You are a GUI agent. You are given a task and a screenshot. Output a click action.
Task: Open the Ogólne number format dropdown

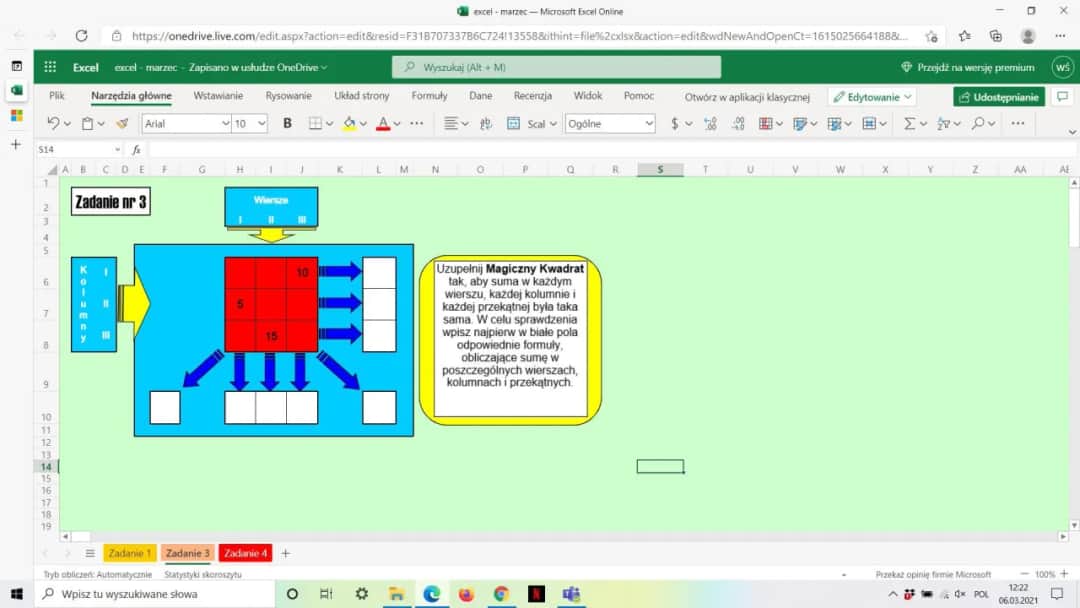point(610,123)
